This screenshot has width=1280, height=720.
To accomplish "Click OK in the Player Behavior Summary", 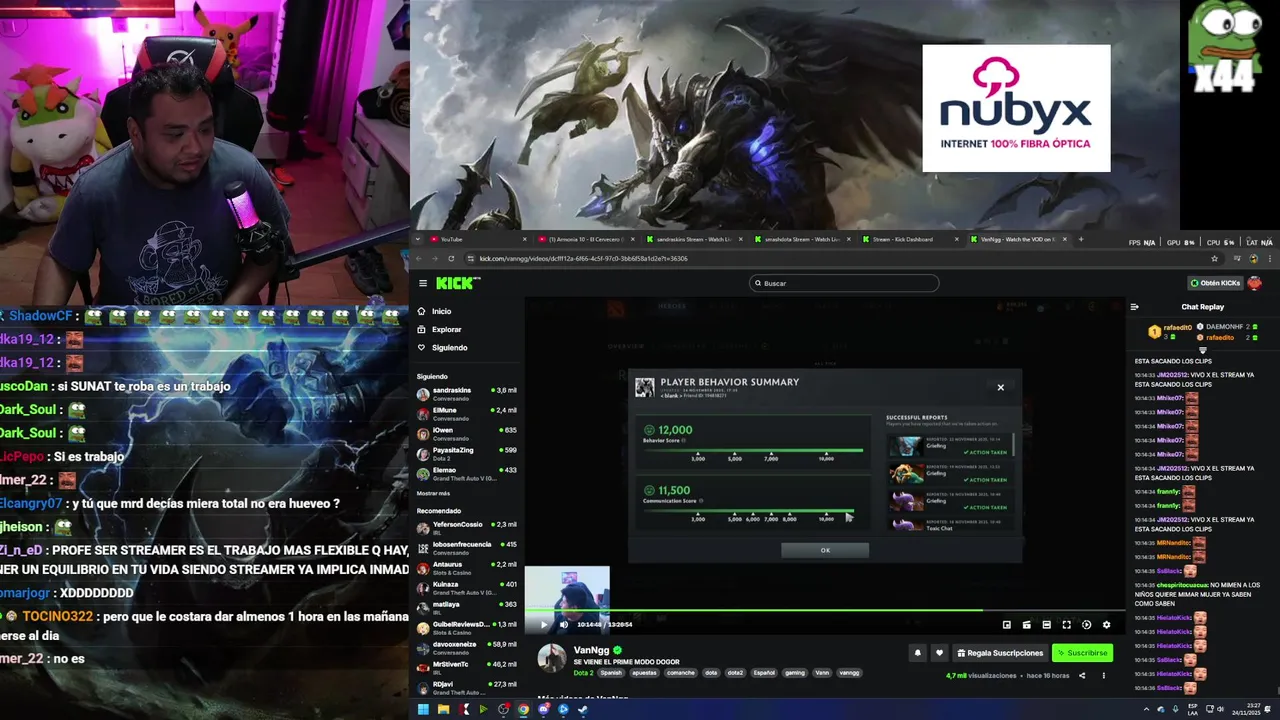I will point(825,550).
